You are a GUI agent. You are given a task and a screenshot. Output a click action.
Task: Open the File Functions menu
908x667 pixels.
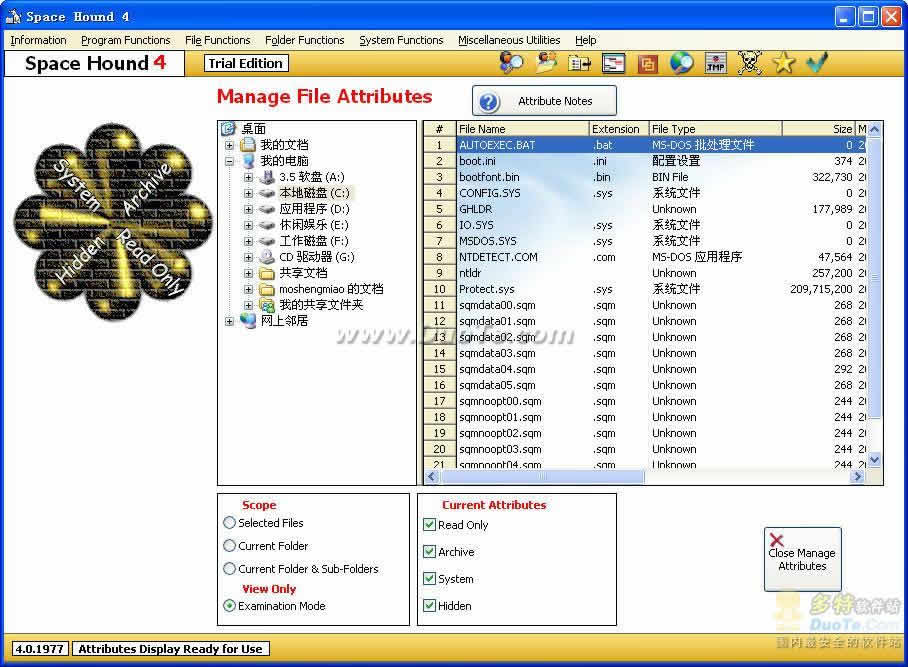[x=218, y=40]
